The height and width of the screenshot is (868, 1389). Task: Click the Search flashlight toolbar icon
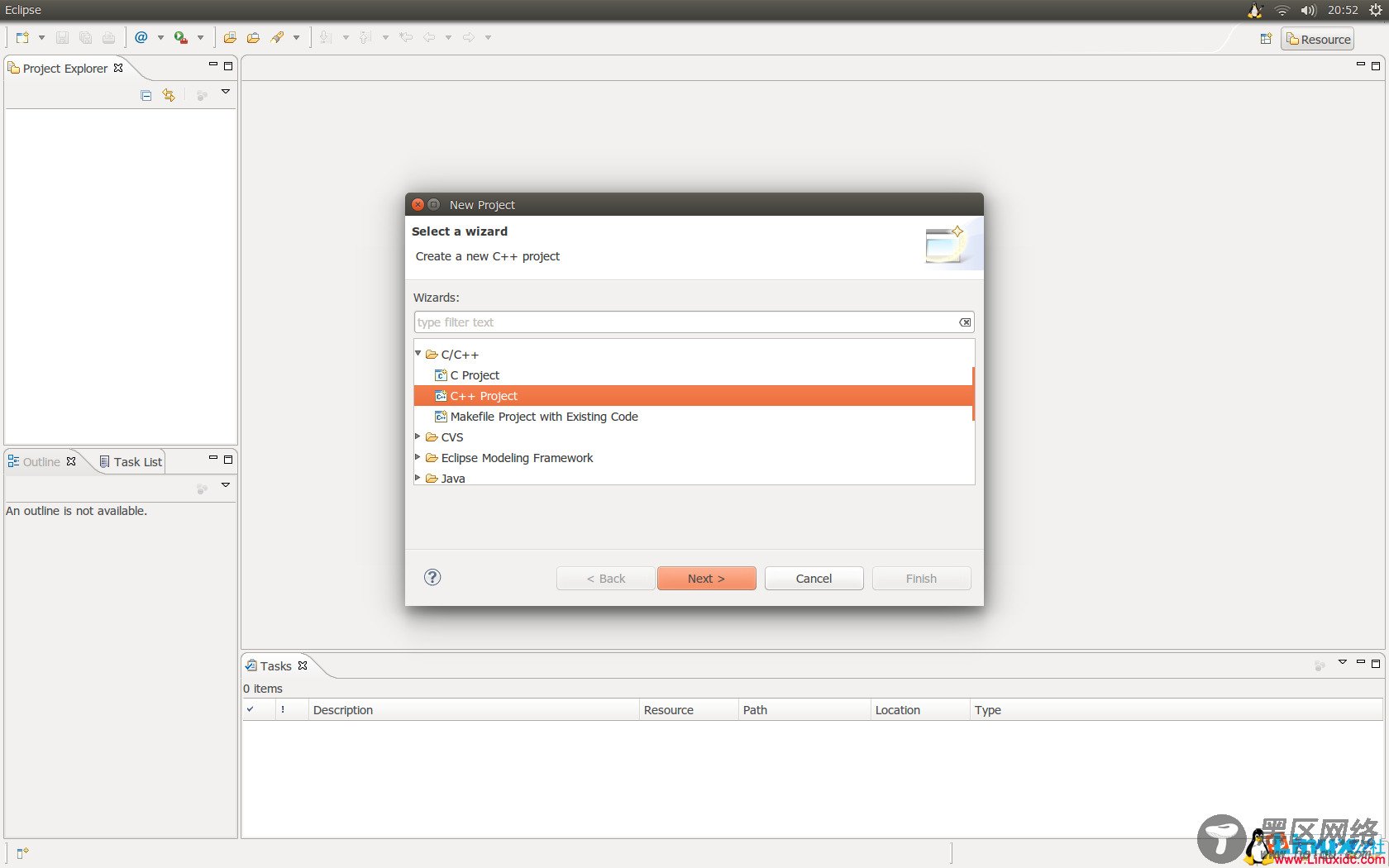[x=277, y=38]
